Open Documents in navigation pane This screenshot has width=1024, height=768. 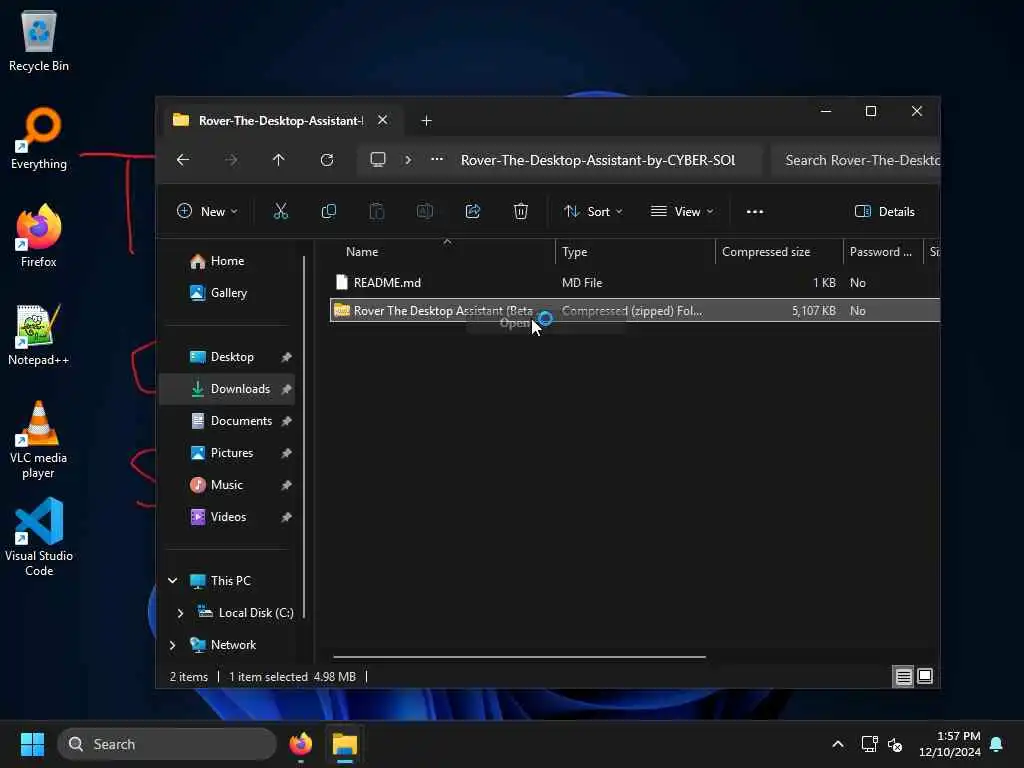(227, 421)
